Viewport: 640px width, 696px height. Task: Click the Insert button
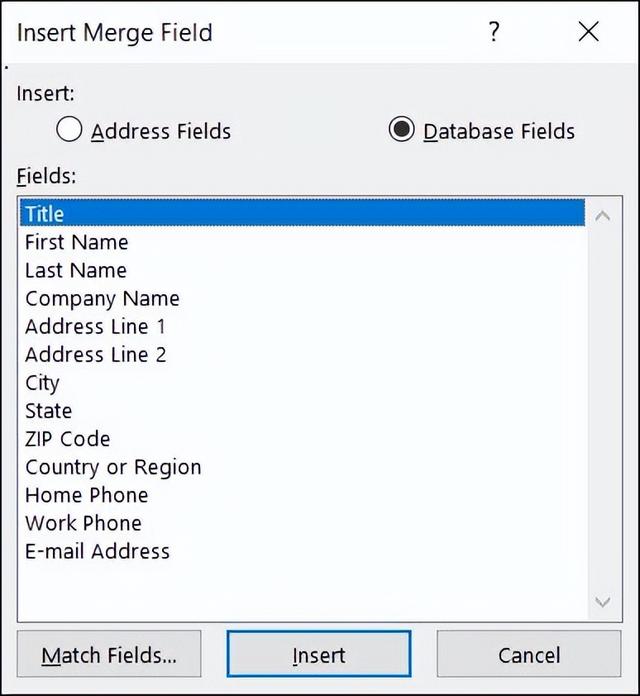319,654
